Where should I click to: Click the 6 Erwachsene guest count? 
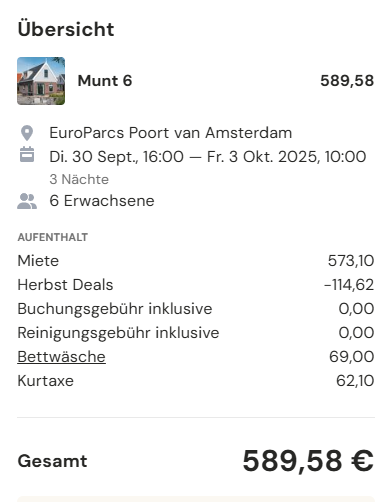(x=102, y=201)
